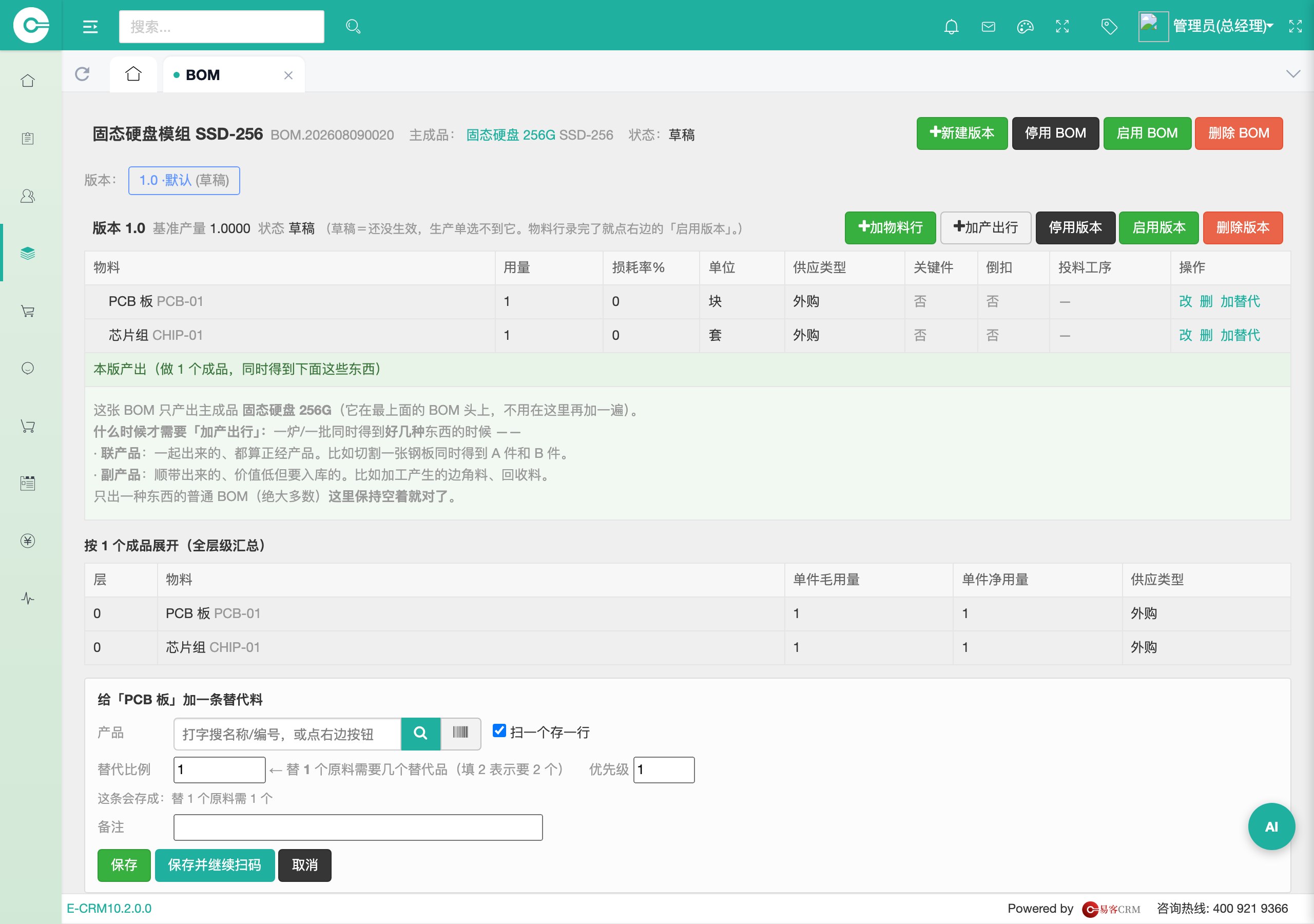Viewport: 1314px width, 924px height.
Task: Open the sidebar layers stack icon
Action: point(28,253)
